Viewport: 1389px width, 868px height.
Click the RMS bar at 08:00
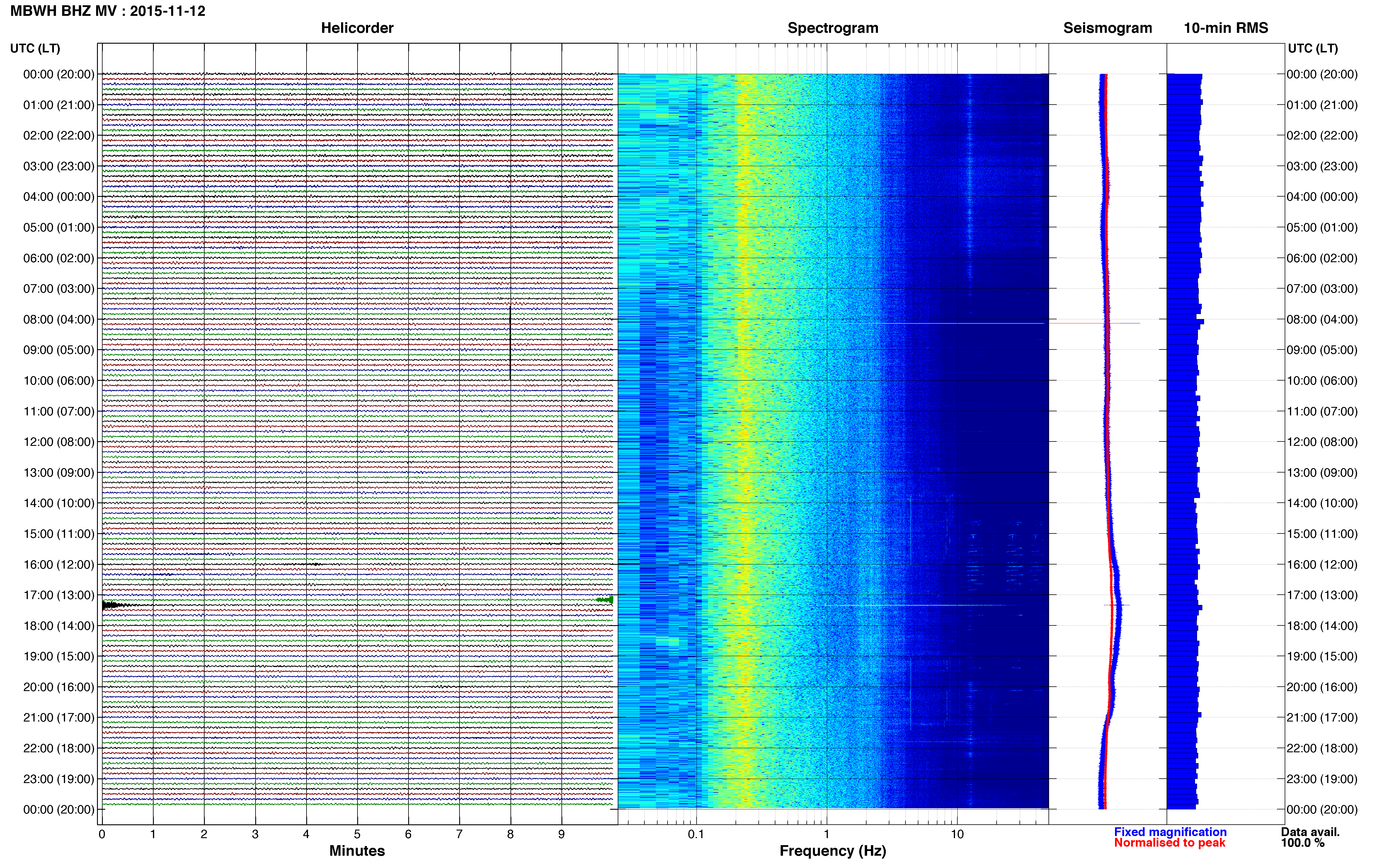1185,321
